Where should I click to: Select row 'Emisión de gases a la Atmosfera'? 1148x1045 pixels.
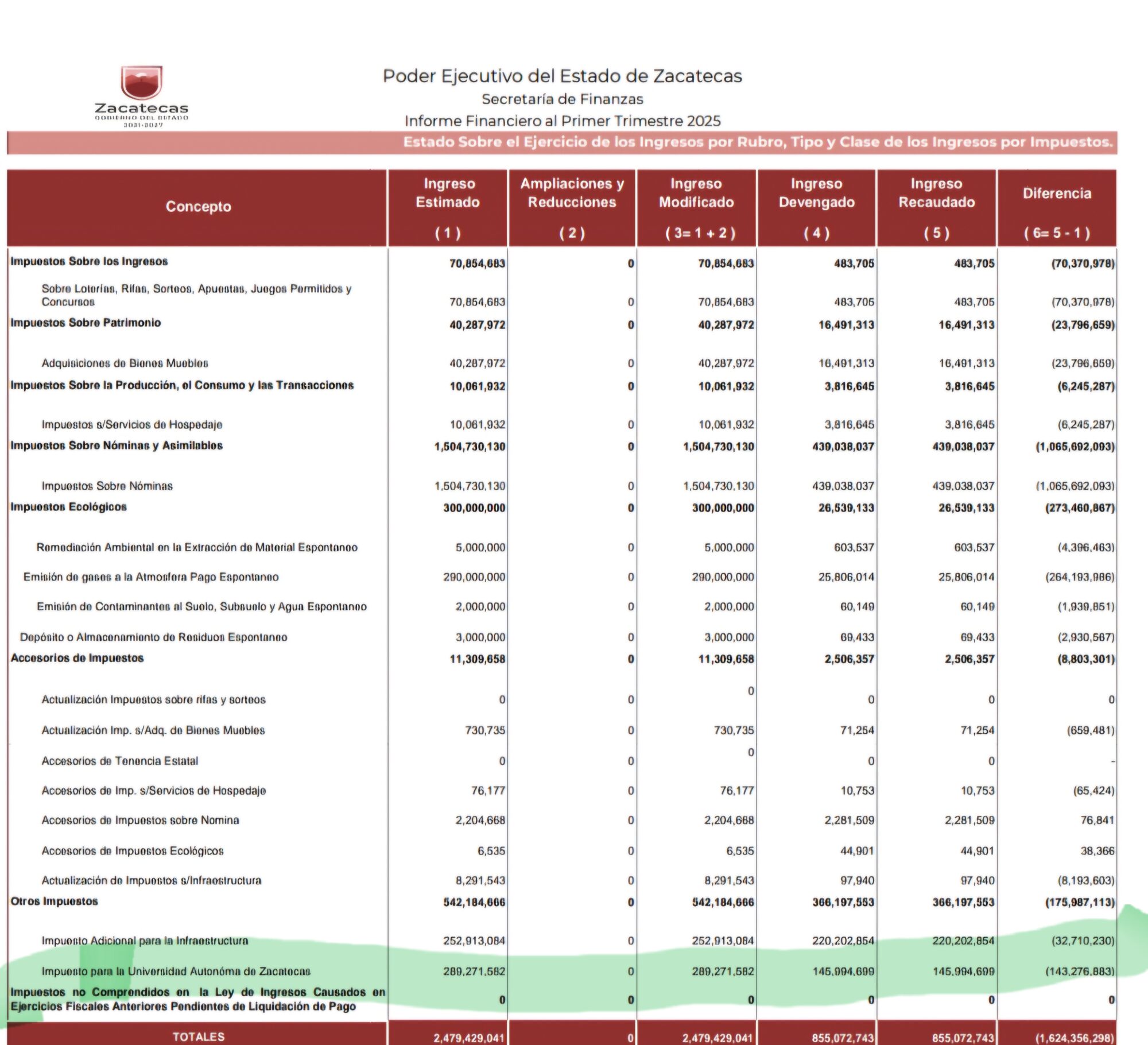coord(563,577)
